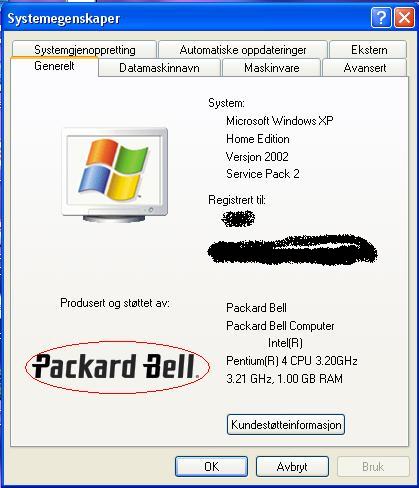Switch to the Datamaskinnavn tab
Screen dimensions: 419x488
point(159,68)
